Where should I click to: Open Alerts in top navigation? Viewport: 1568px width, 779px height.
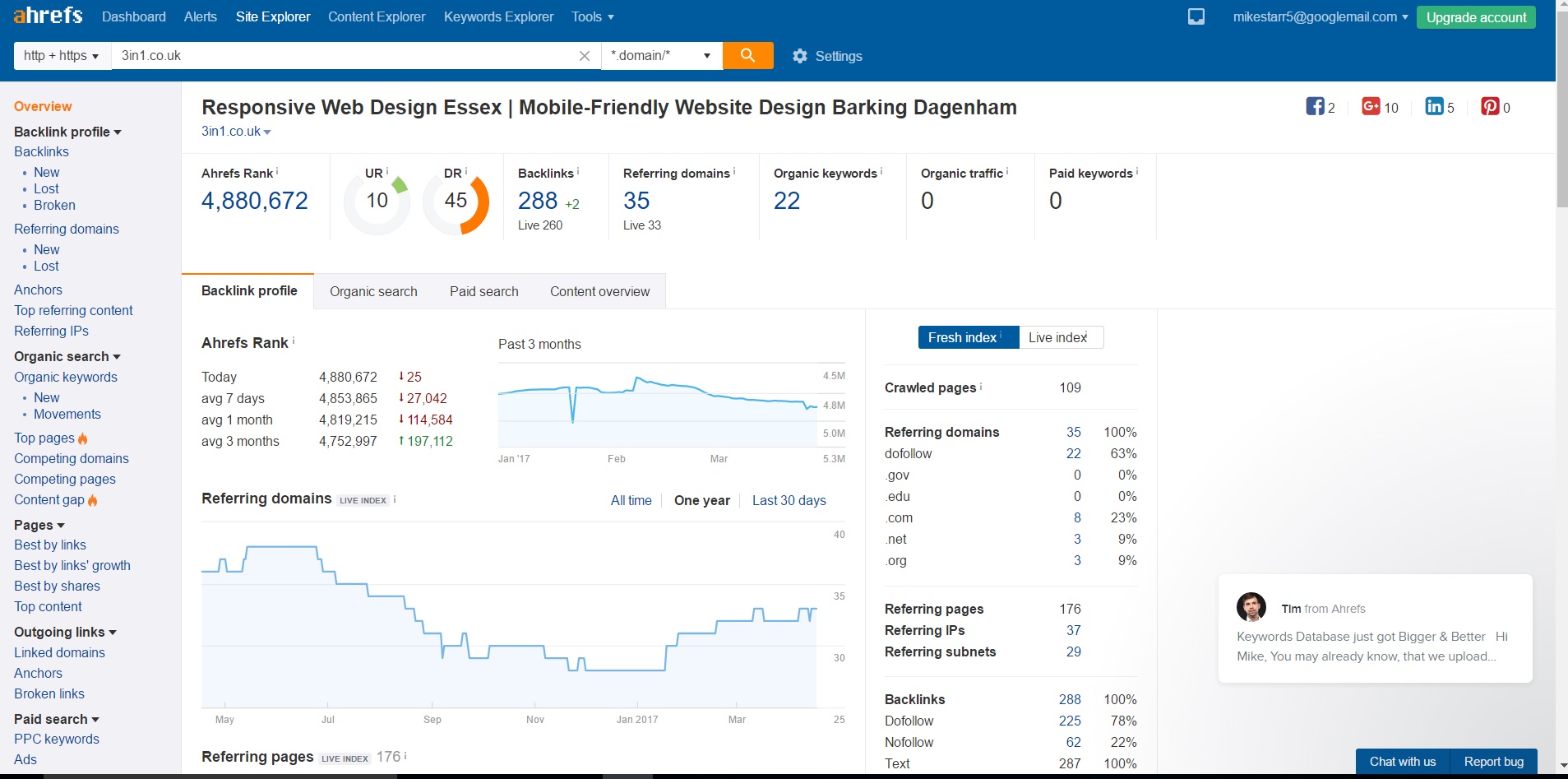201,16
